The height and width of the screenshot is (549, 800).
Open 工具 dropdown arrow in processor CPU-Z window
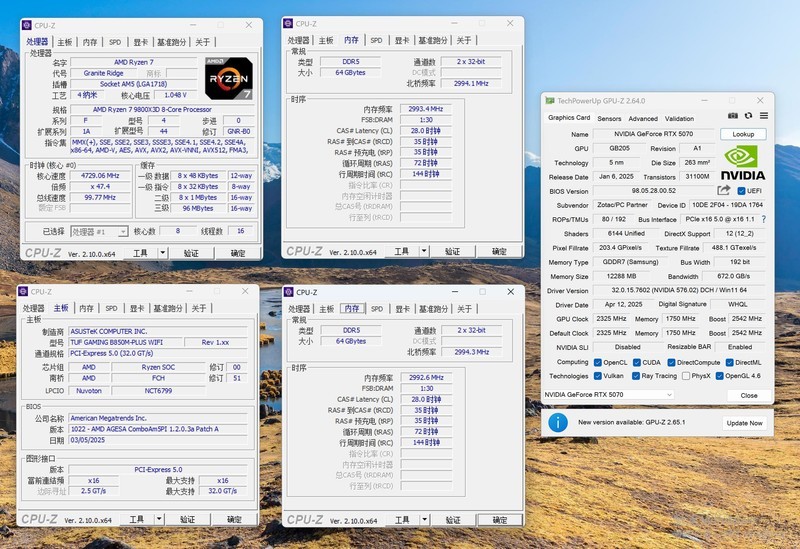coord(163,253)
